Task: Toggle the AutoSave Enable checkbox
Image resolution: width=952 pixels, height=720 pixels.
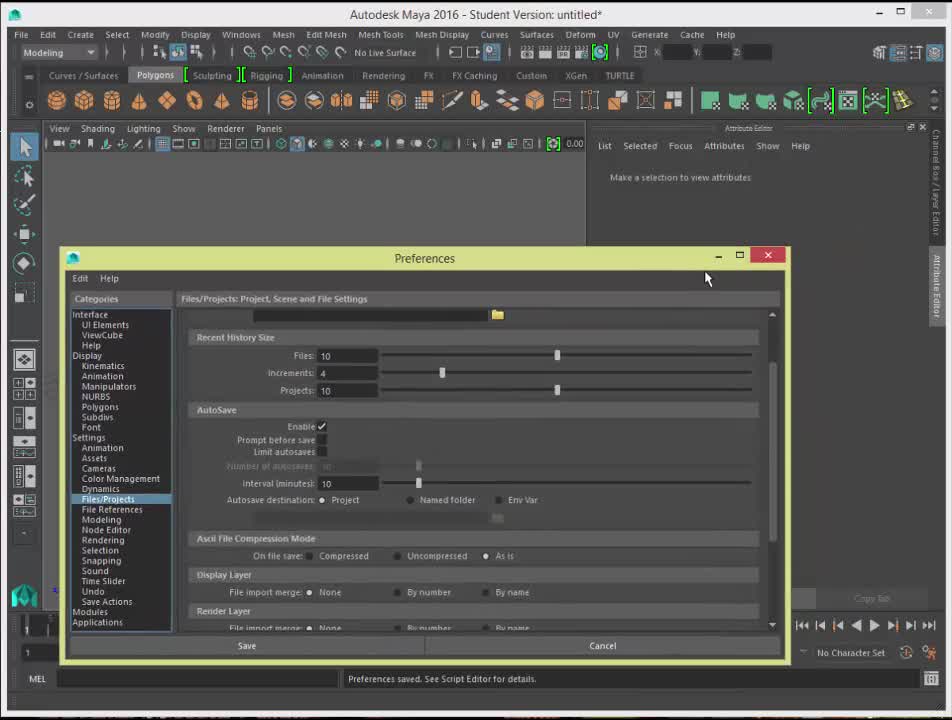Action: [x=322, y=427]
